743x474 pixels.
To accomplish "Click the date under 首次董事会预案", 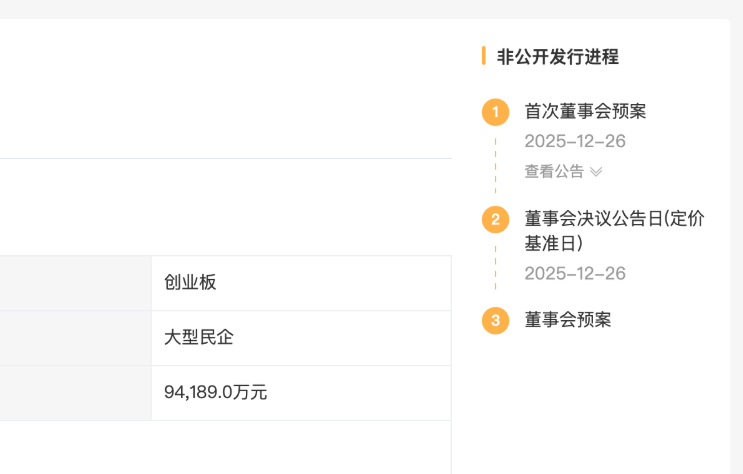I will coord(575,141).
